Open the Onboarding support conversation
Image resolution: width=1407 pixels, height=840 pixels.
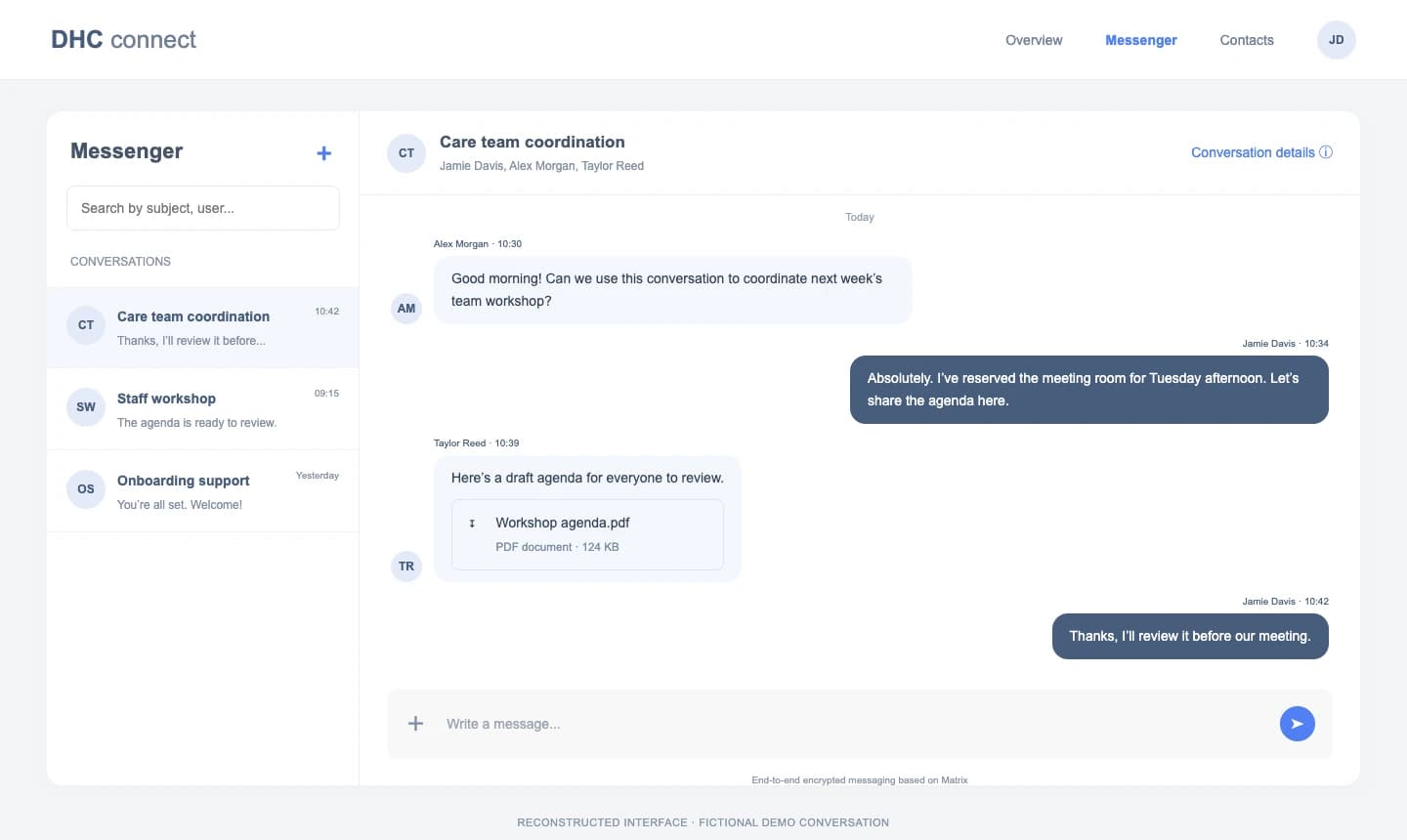coord(203,491)
